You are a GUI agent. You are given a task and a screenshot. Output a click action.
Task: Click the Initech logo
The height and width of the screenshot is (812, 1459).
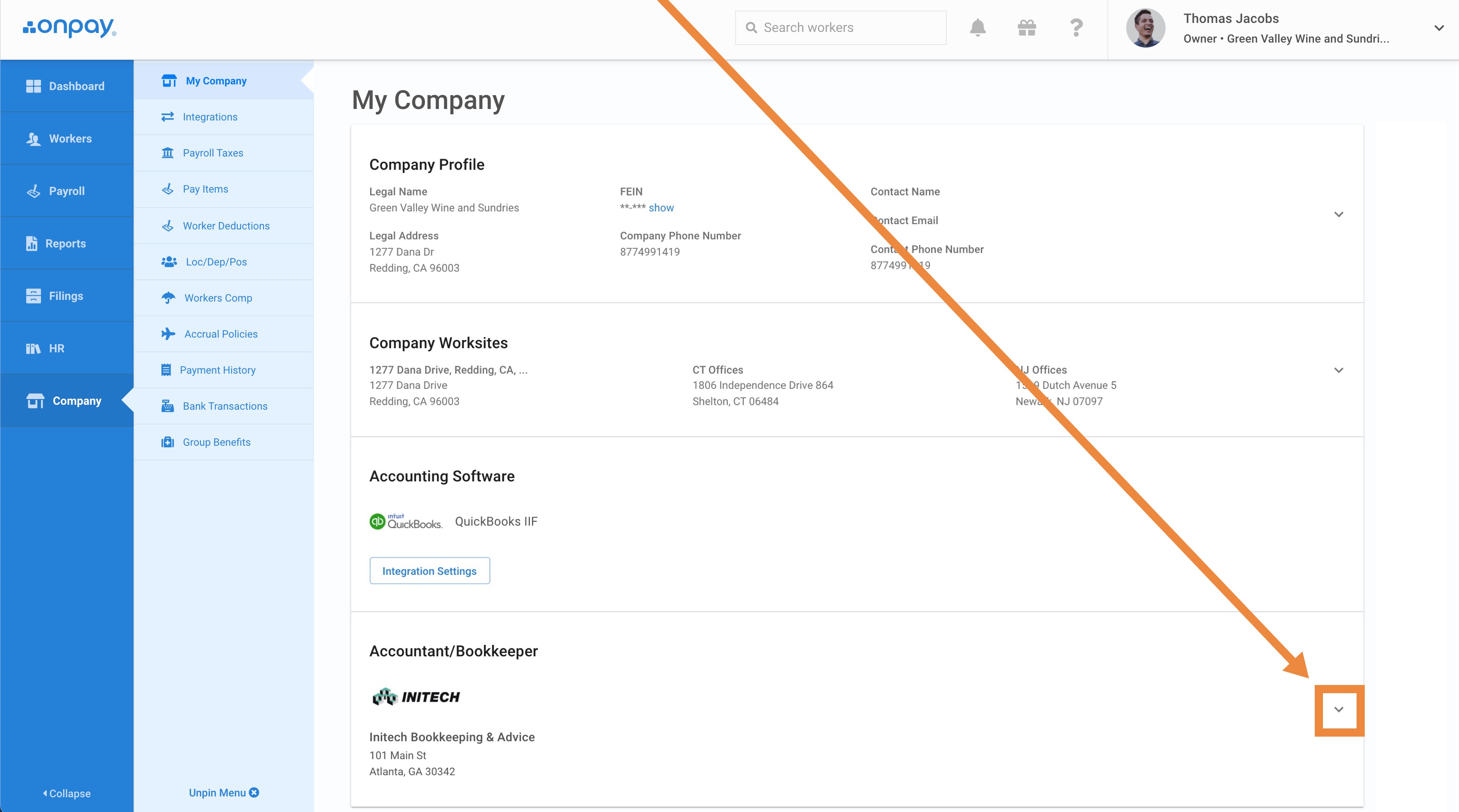click(x=416, y=696)
